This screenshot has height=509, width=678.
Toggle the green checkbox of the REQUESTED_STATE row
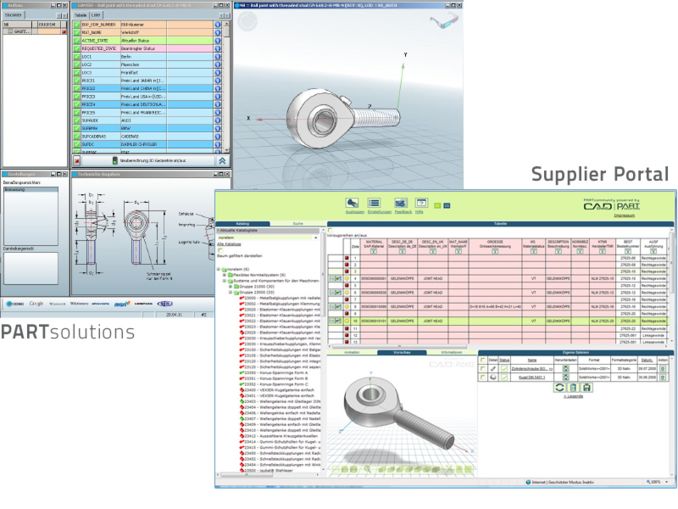coord(77,49)
